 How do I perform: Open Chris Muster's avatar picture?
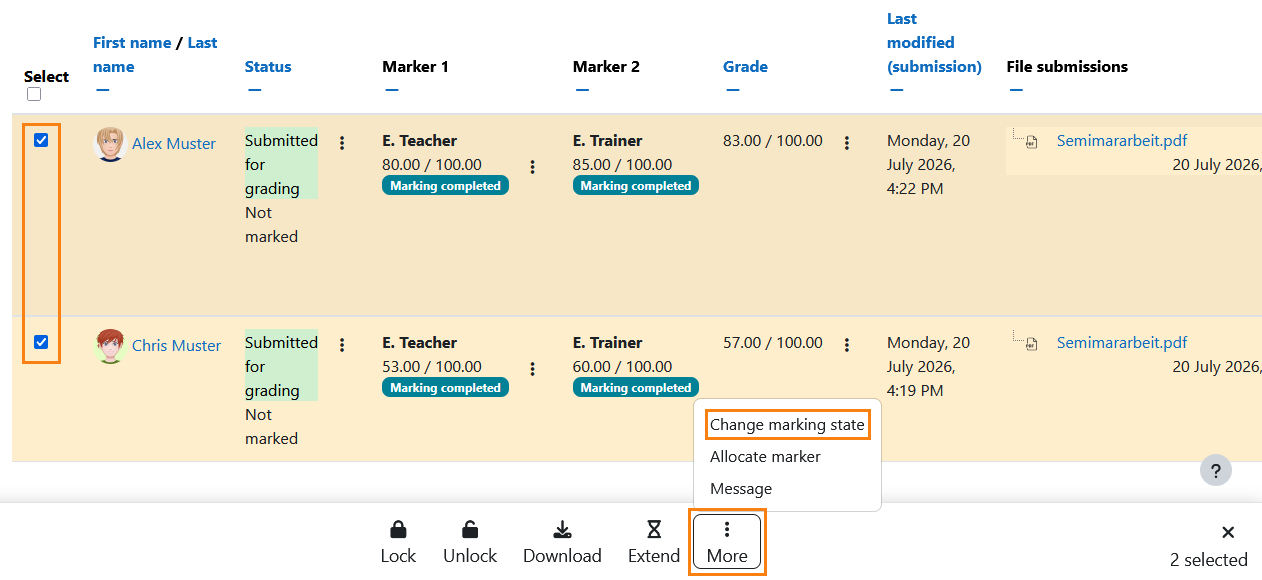(110, 346)
